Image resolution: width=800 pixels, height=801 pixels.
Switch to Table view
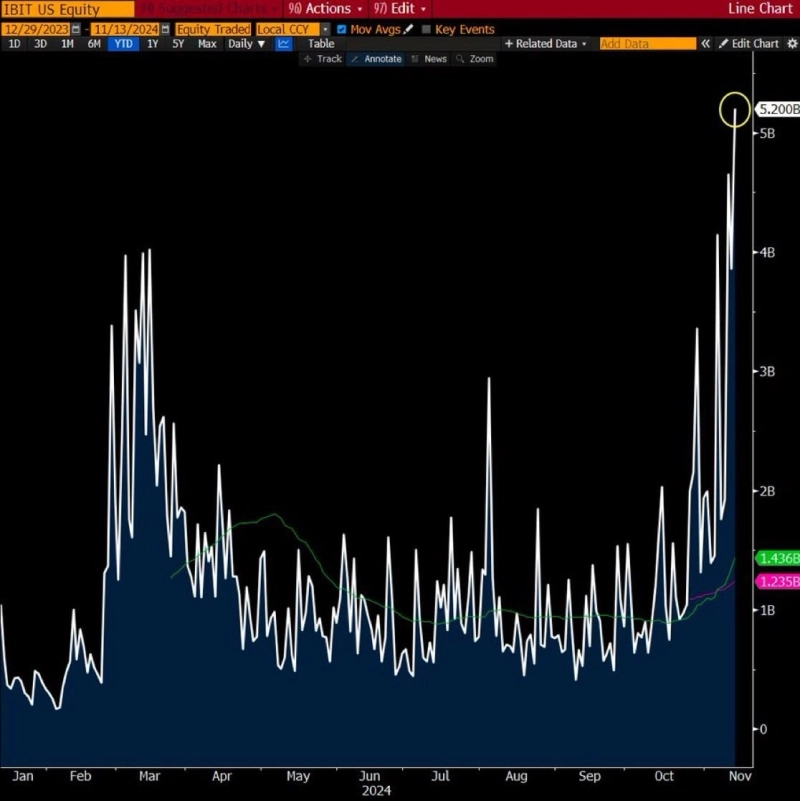pos(321,44)
